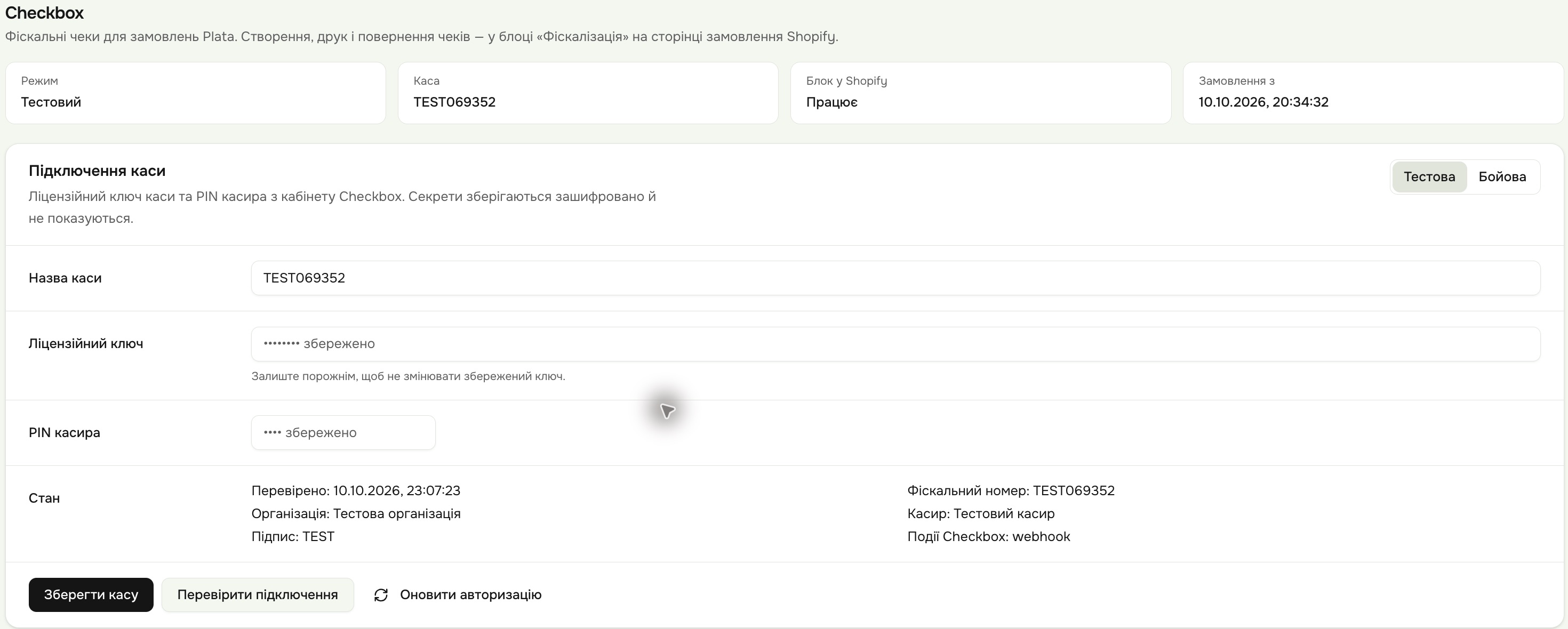Image resolution: width=1568 pixels, height=629 pixels.
Task: Select the Підключення каси section title
Action: pyautogui.click(x=97, y=171)
